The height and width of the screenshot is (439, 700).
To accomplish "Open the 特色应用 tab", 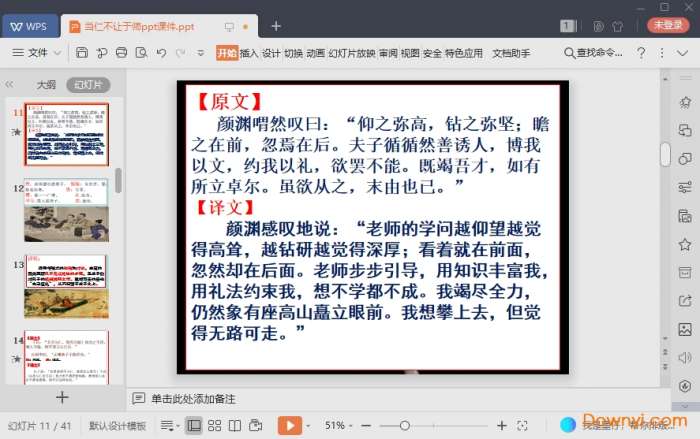I will (464, 53).
